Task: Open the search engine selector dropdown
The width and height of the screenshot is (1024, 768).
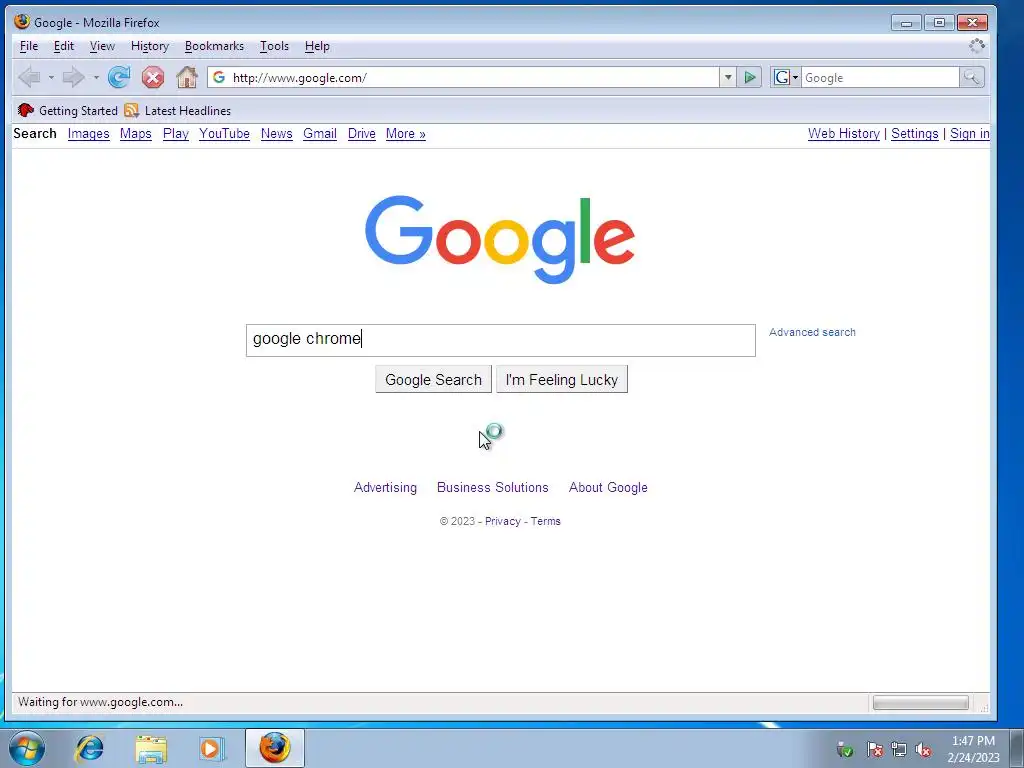Action: (x=785, y=78)
